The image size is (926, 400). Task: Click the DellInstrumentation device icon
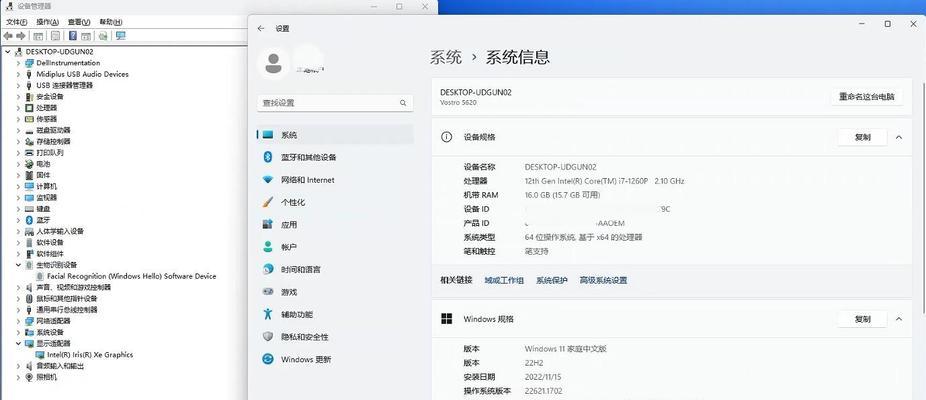pos(30,63)
